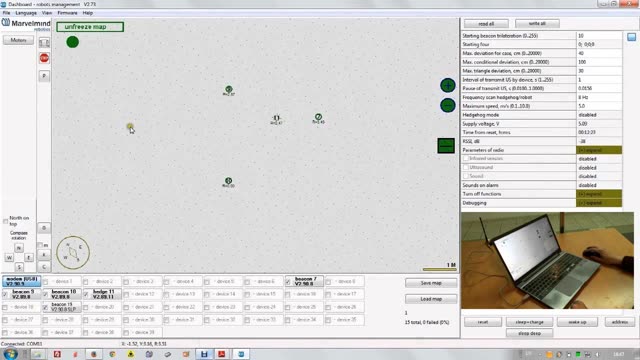Screen dimensions: 640x360
Task: Click the sleep deep button
Action: tap(529, 333)
